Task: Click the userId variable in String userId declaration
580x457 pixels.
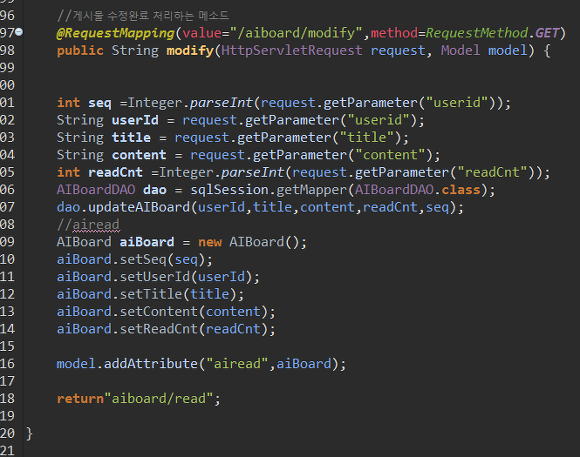Action: coord(135,120)
